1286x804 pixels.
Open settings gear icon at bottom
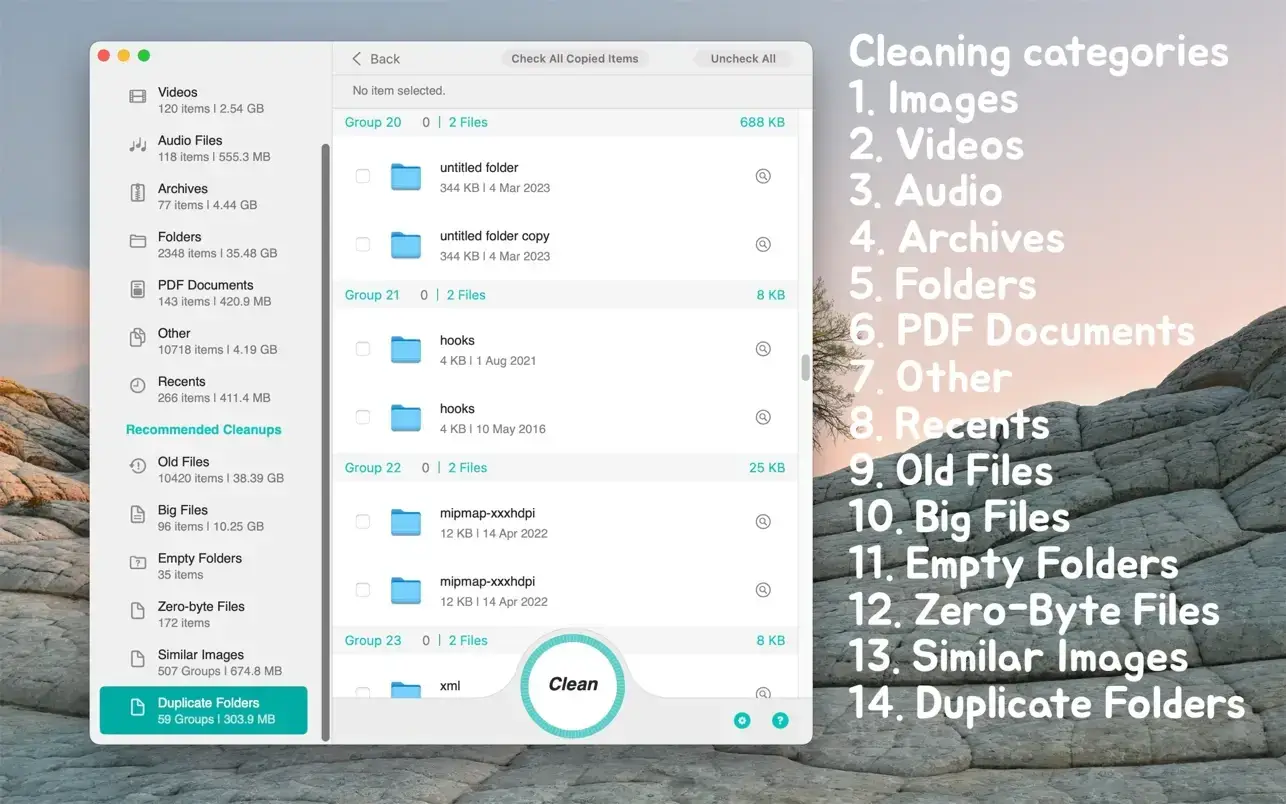[742, 720]
